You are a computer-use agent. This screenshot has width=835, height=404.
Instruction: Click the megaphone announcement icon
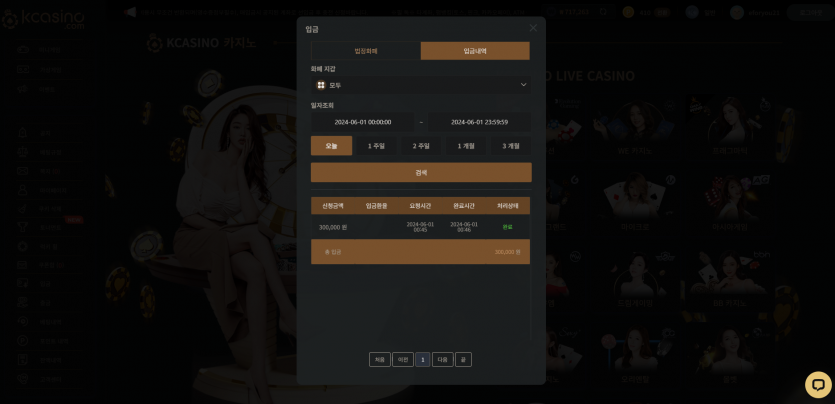tap(129, 12)
